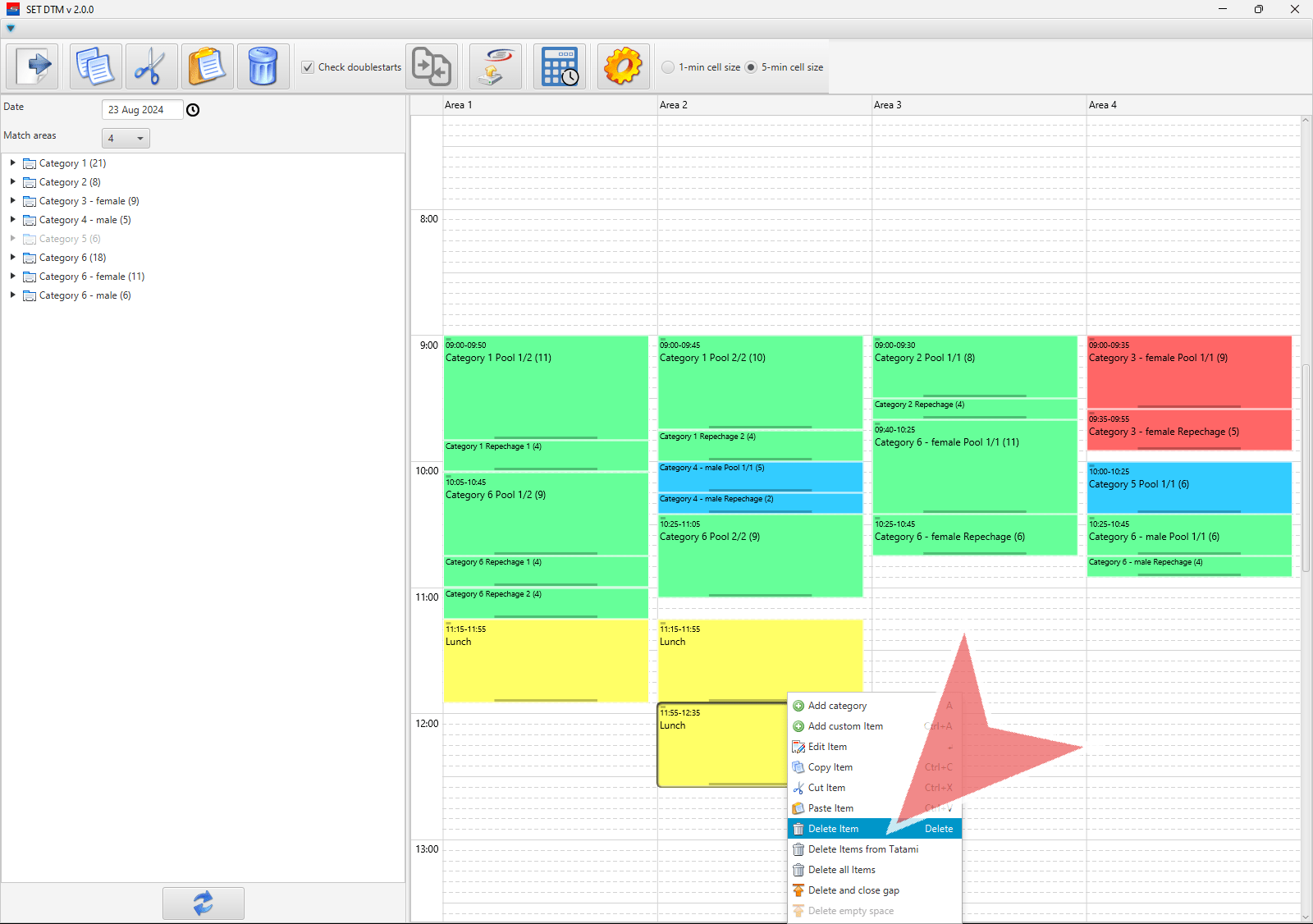
Task: Click the refresh button below category list
Action: [203, 903]
